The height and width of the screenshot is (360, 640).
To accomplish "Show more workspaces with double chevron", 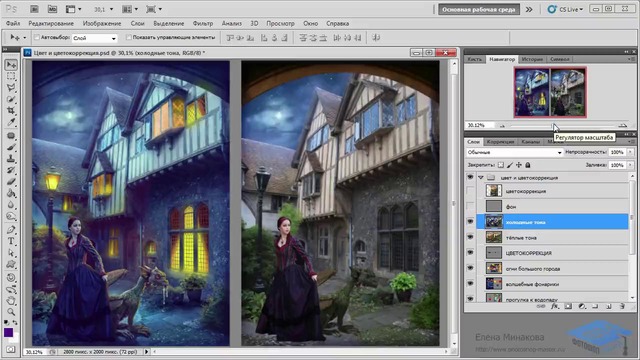I will pos(529,9).
